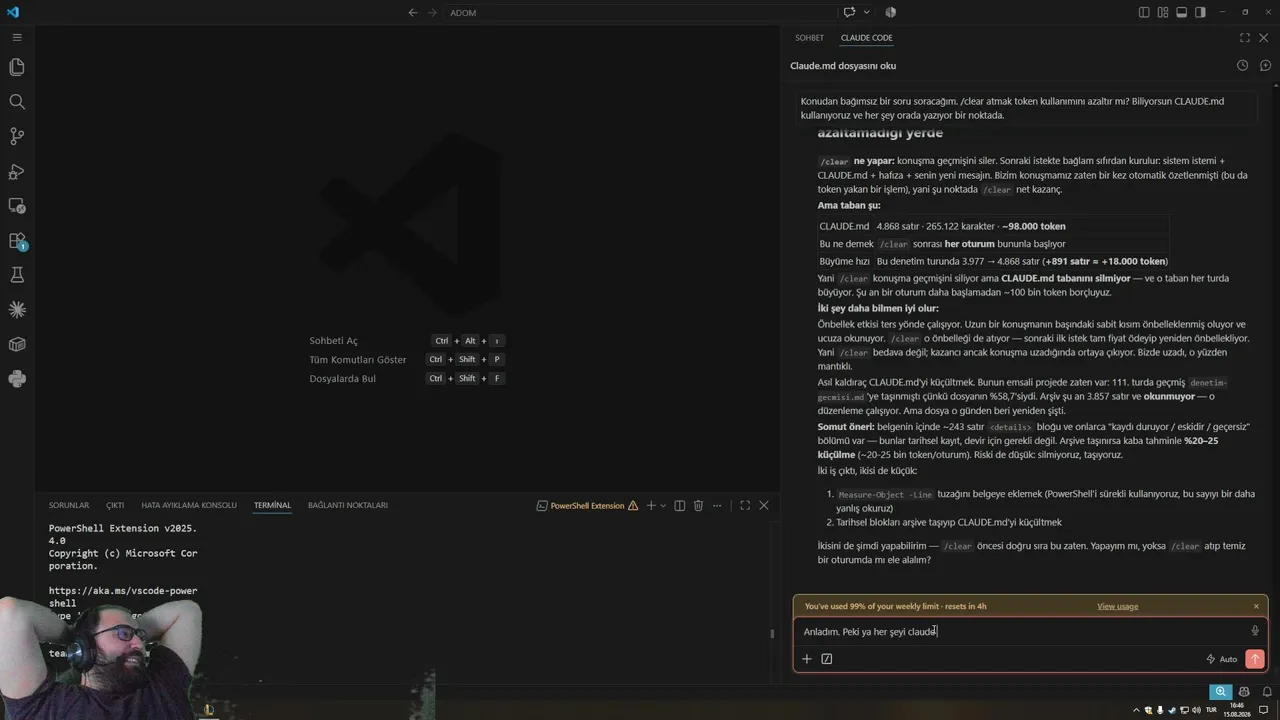Open the Claude Code starburst icon in activity bar
Viewport: 1280px width, 720px height.
point(17,310)
